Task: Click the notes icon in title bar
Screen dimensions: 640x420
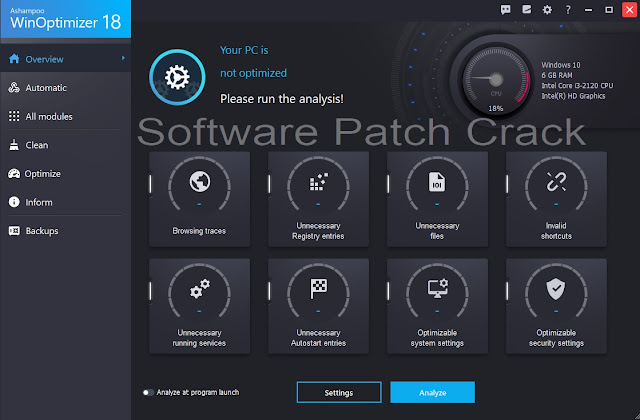Action: 527,10
